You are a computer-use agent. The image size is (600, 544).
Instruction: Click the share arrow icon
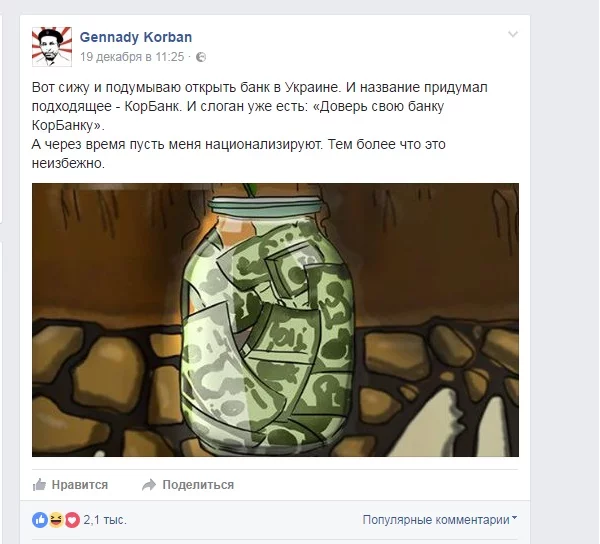pos(149,485)
